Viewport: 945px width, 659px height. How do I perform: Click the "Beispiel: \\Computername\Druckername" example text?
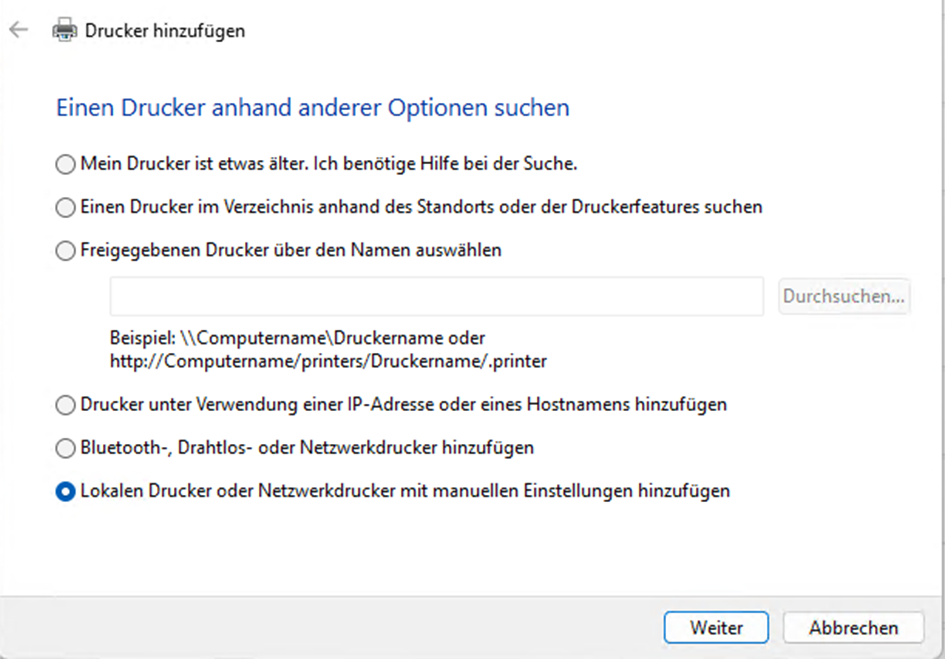click(298, 339)
